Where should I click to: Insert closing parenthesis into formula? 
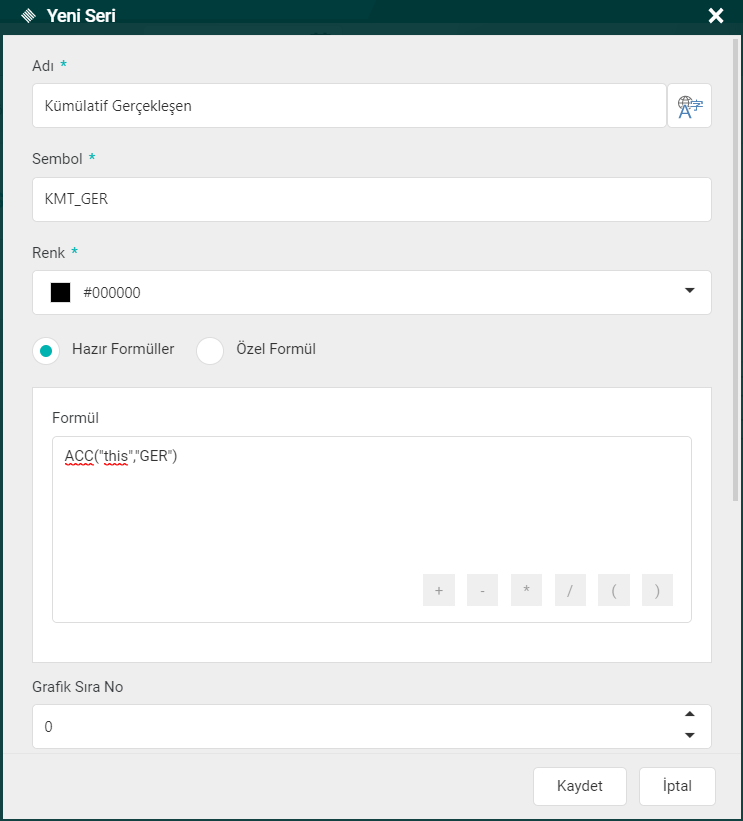tap(657, 590)
